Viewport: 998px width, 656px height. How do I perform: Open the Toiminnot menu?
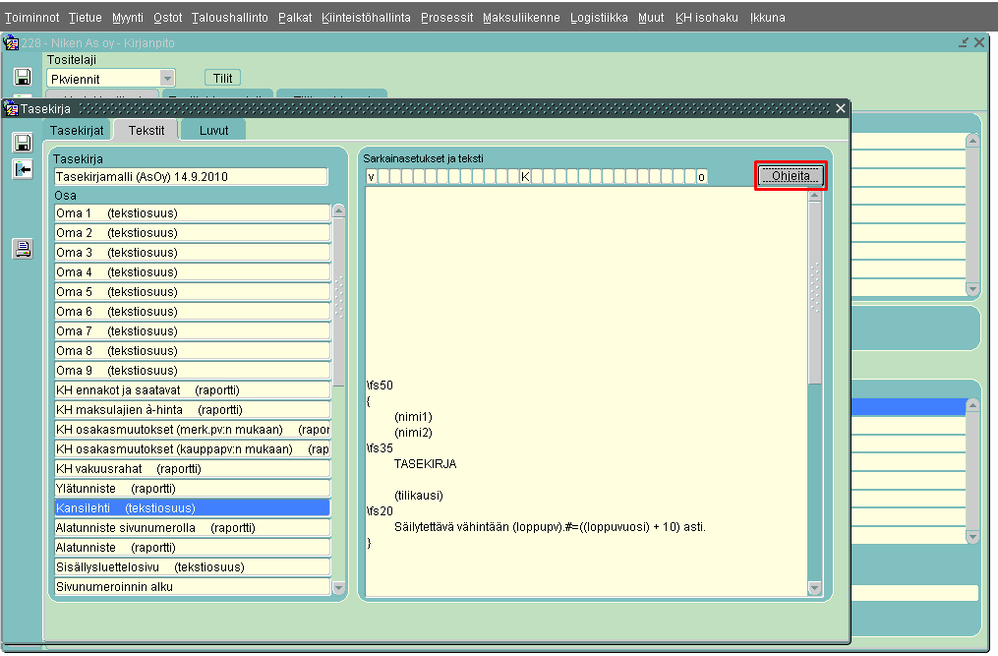[x=32, y=18]
